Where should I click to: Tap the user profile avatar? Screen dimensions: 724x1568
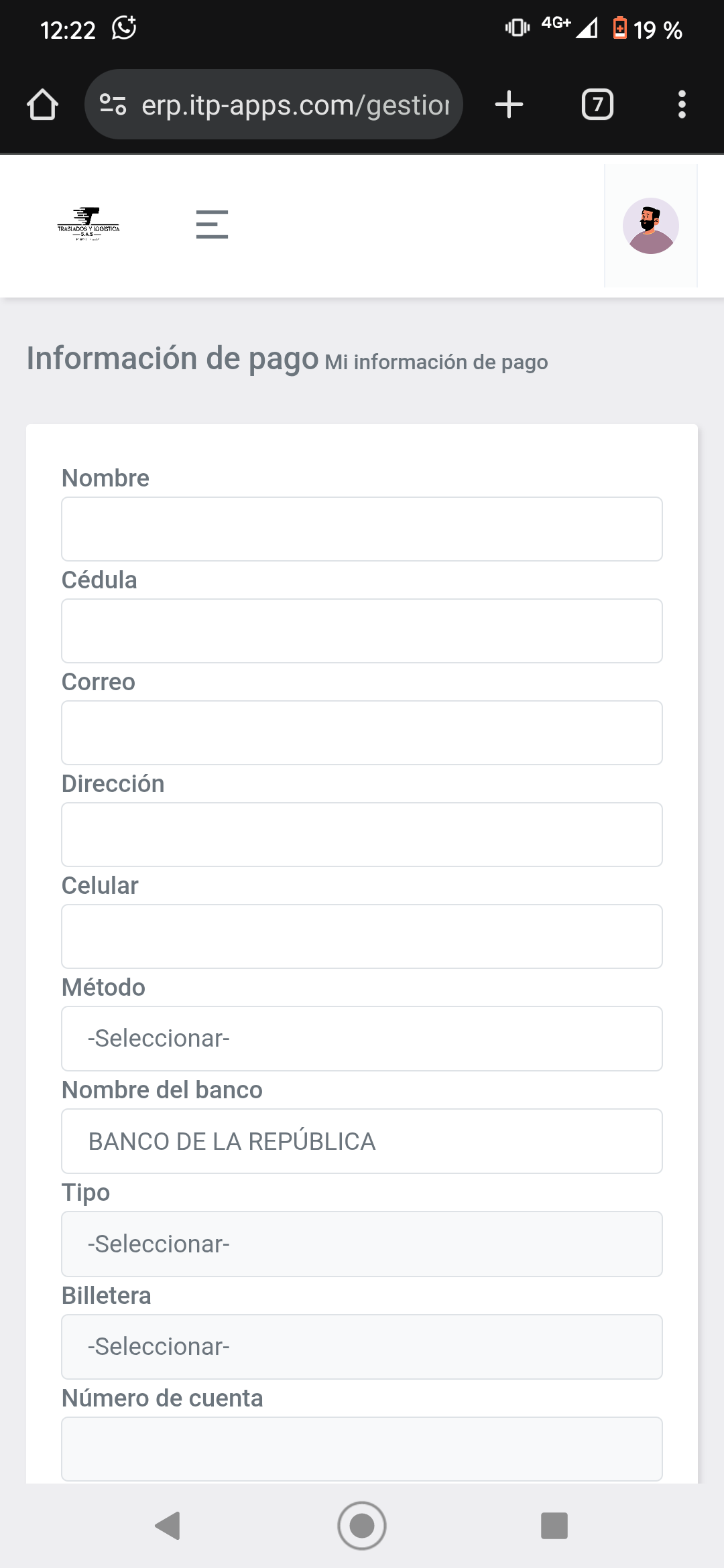click(650, 226)
